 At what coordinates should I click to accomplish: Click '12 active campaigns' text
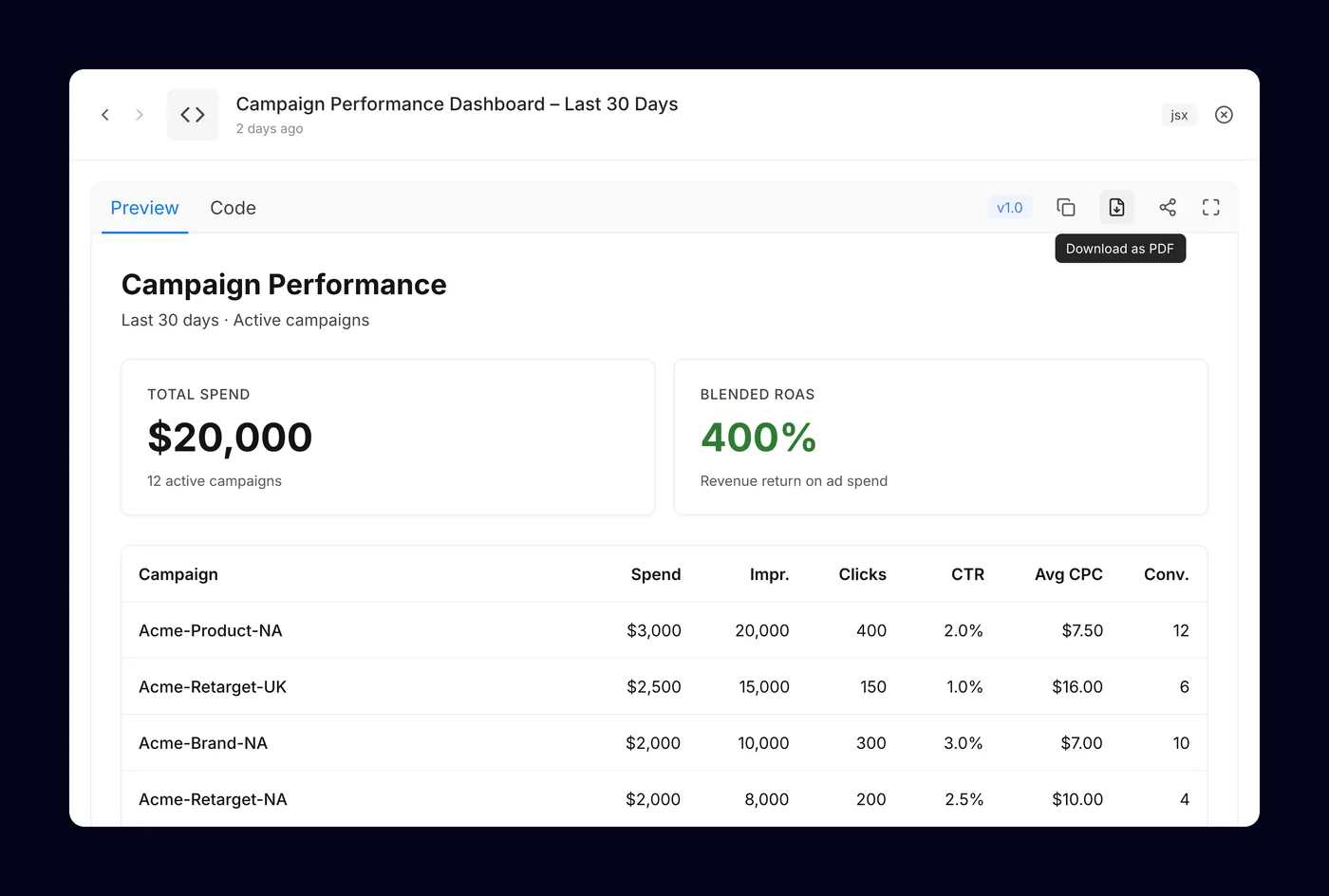pyautogui.click(x=215, y=481)
